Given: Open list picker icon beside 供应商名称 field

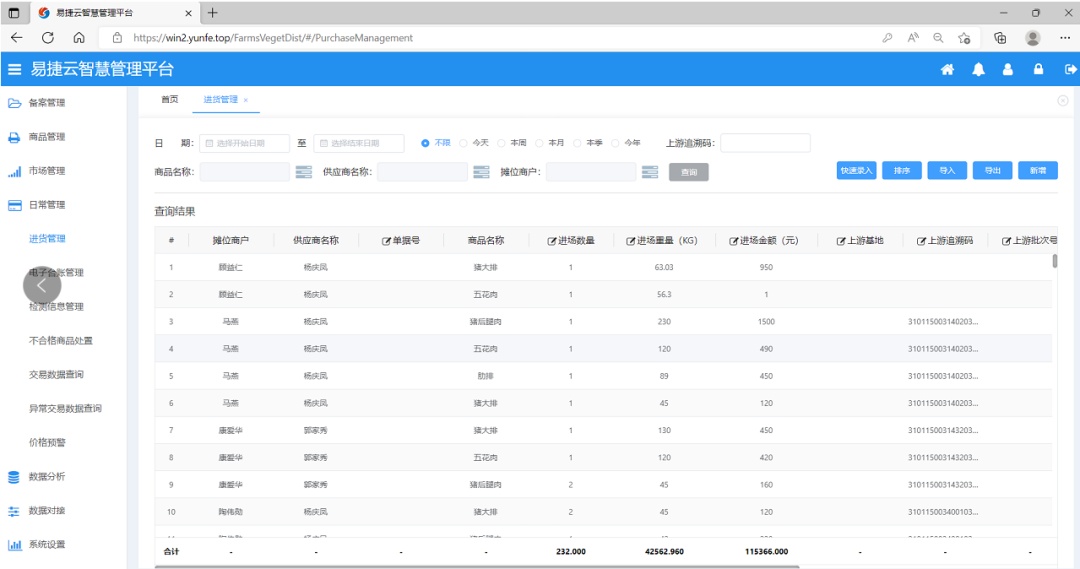Looking at the screenshot, I should click(x=481, y=172).
